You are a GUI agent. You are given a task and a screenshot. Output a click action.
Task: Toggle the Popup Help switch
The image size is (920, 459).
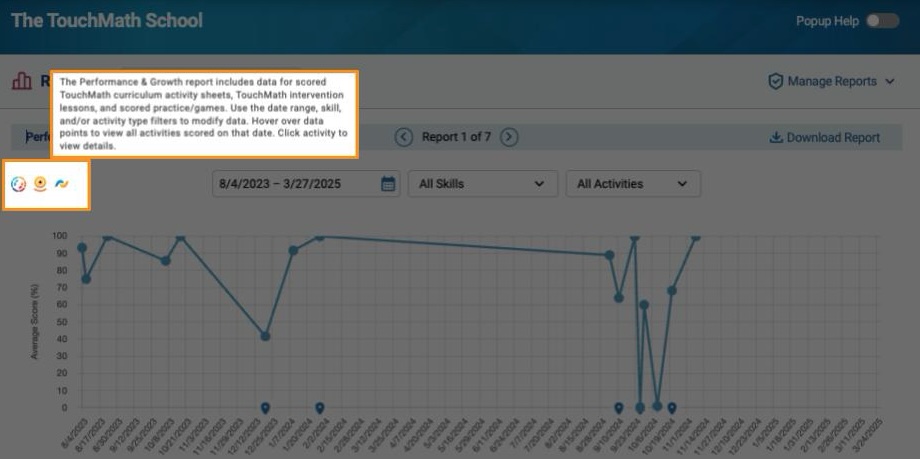coord(882,21)
